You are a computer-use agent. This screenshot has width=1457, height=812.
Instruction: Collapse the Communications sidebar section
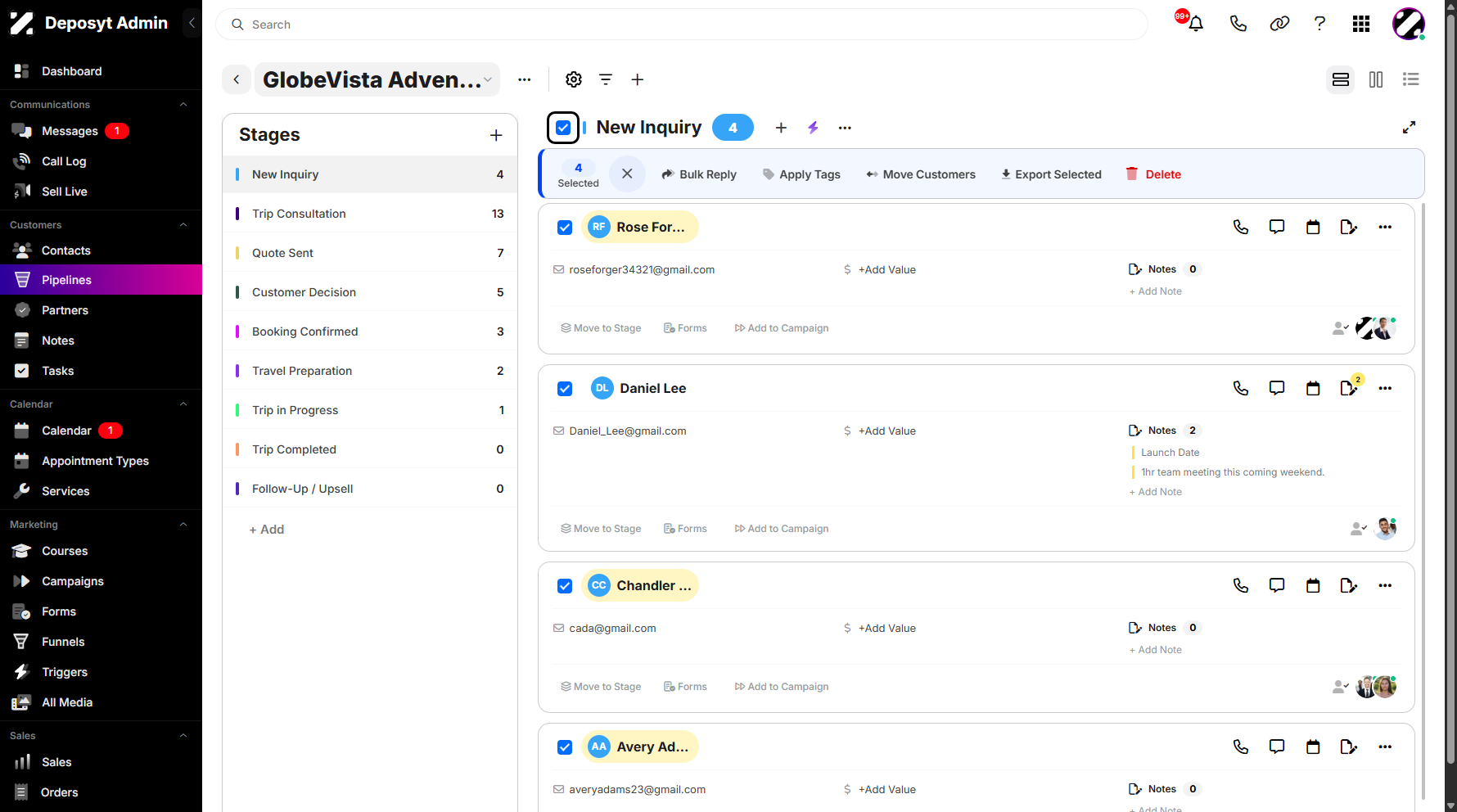[x=183, y=105]
